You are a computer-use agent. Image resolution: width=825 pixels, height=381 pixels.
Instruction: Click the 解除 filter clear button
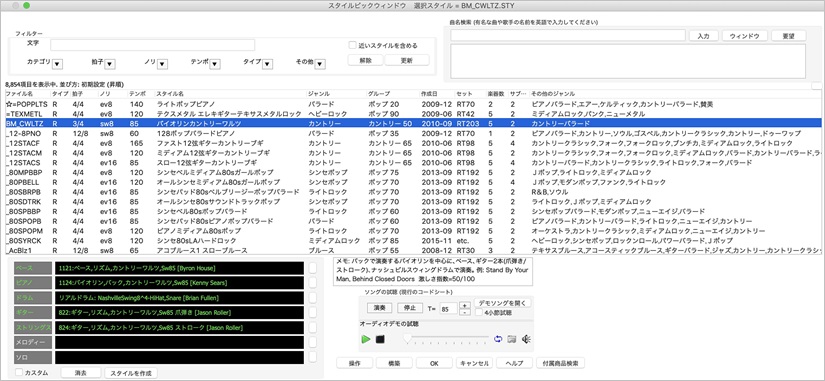pos(366,60)
